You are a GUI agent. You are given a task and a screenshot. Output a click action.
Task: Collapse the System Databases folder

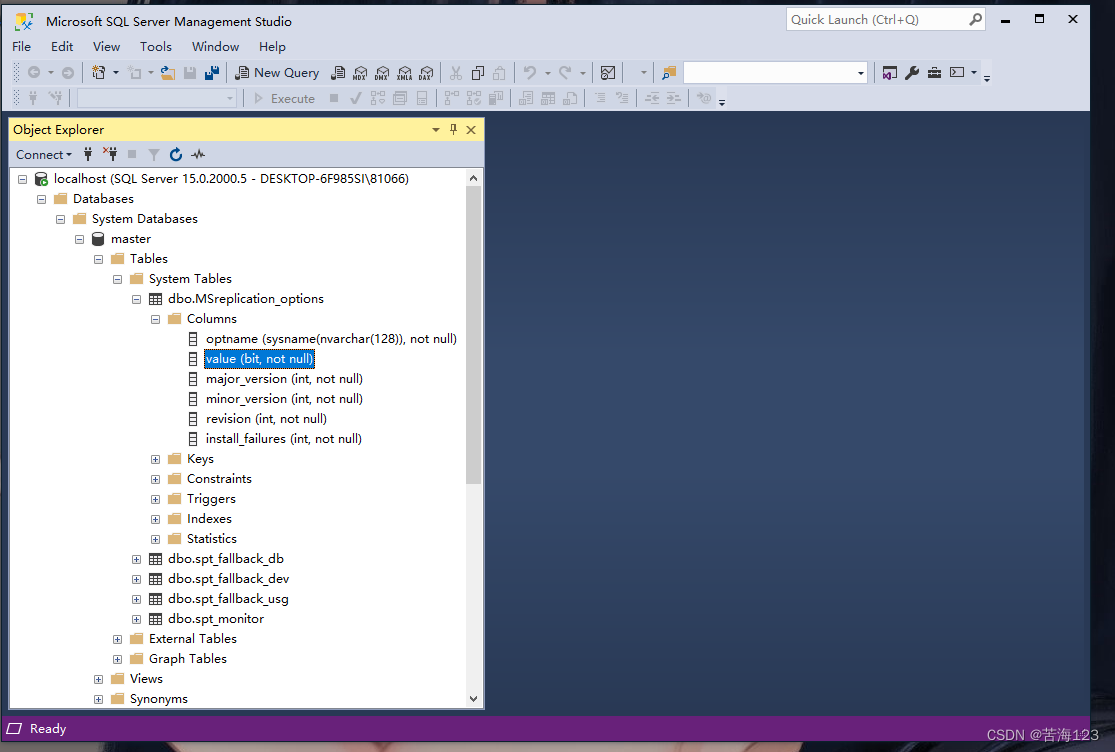[60, 219]
